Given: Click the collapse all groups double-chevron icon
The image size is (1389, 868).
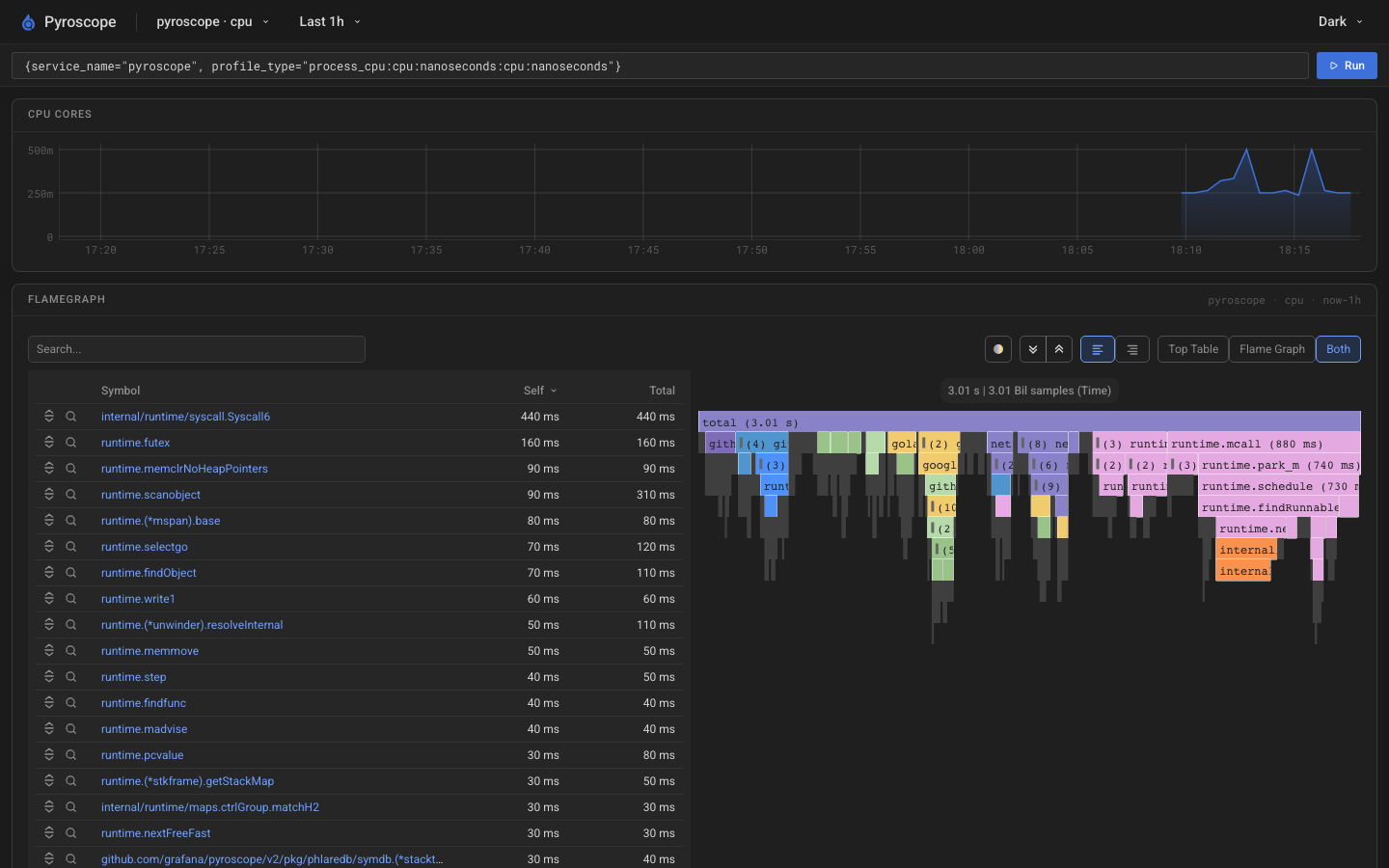Looking at the screenshot, I should point(1059,349).
